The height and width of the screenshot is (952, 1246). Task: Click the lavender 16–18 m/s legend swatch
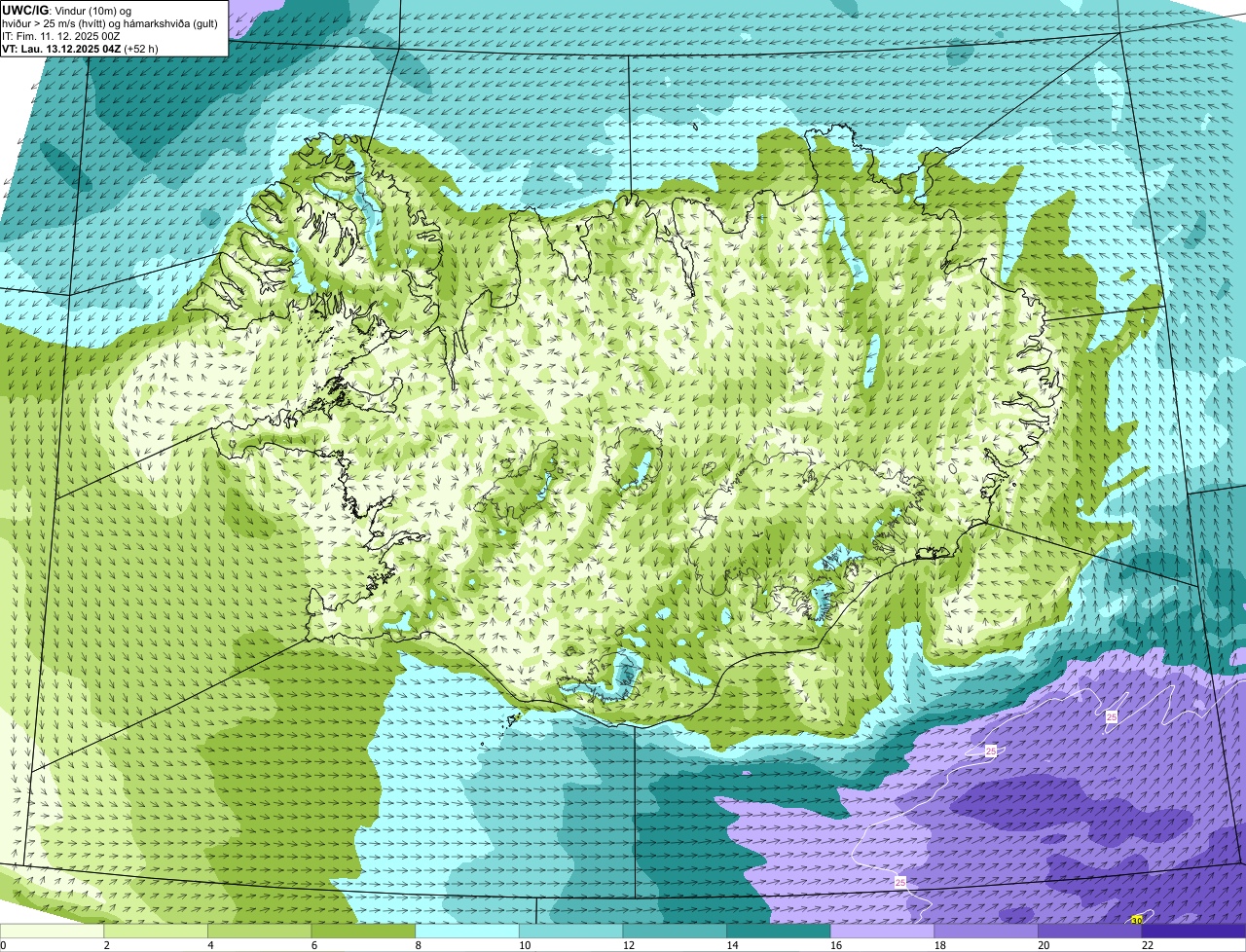[882, 931]
